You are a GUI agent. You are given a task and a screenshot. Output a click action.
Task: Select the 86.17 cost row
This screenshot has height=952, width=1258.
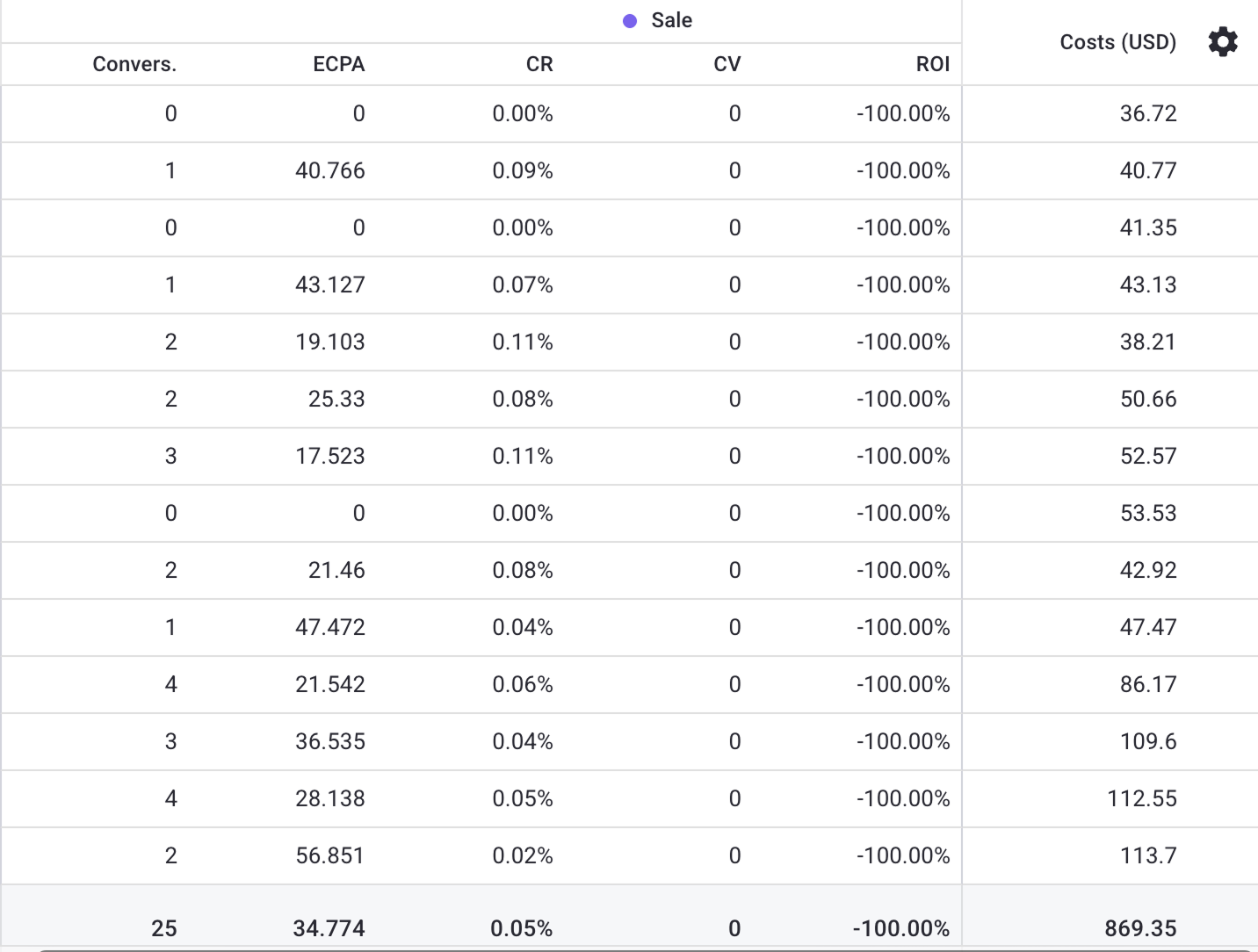1148,684
